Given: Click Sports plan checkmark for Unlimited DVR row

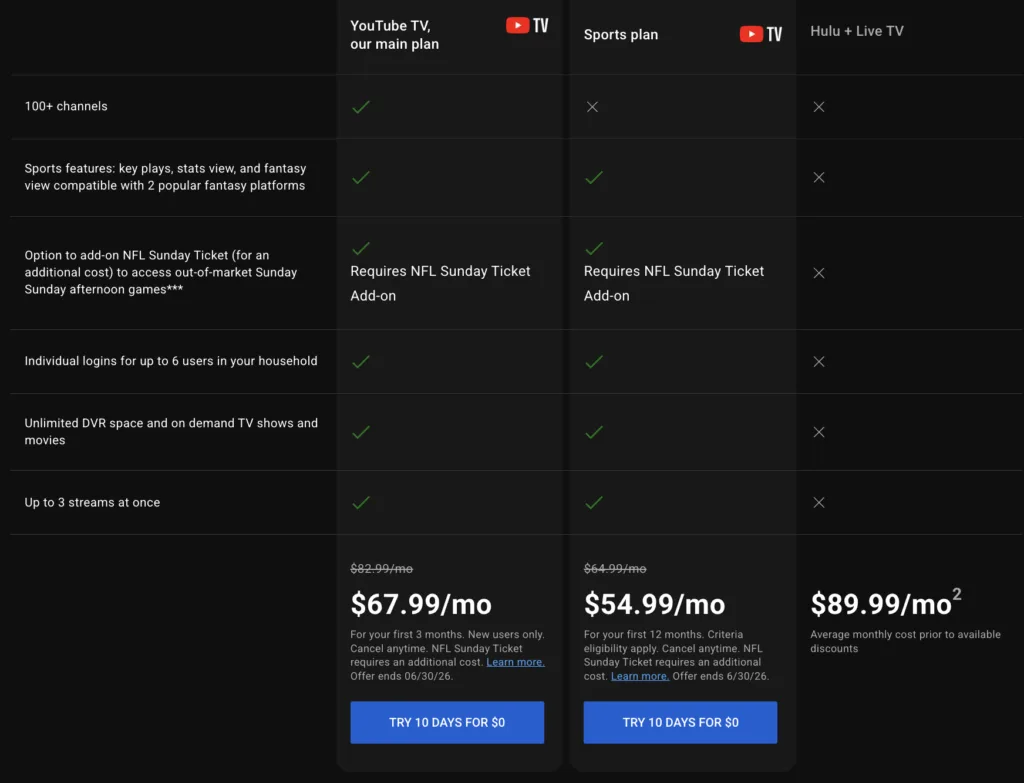Looking at the screenshot, I should tap(594, 432).
